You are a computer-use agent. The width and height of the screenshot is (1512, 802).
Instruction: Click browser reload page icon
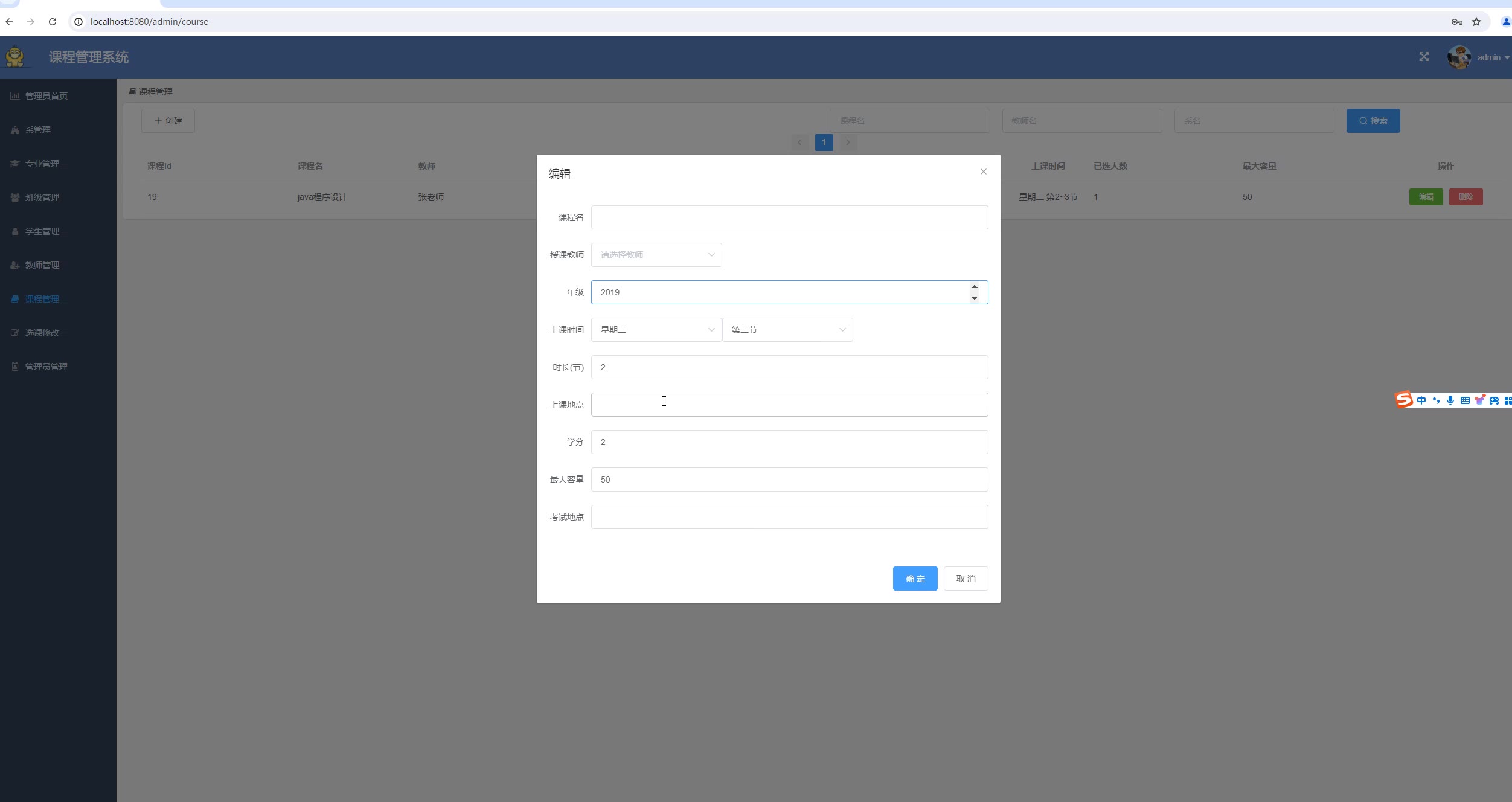pyautogui.click(x=53, y=22)
